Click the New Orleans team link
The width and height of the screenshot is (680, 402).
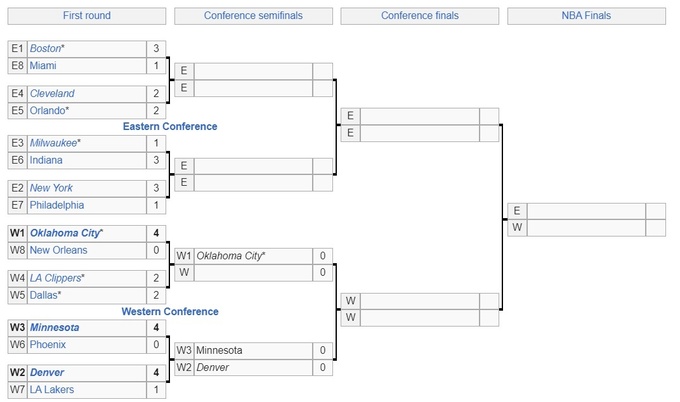[58, 250]
